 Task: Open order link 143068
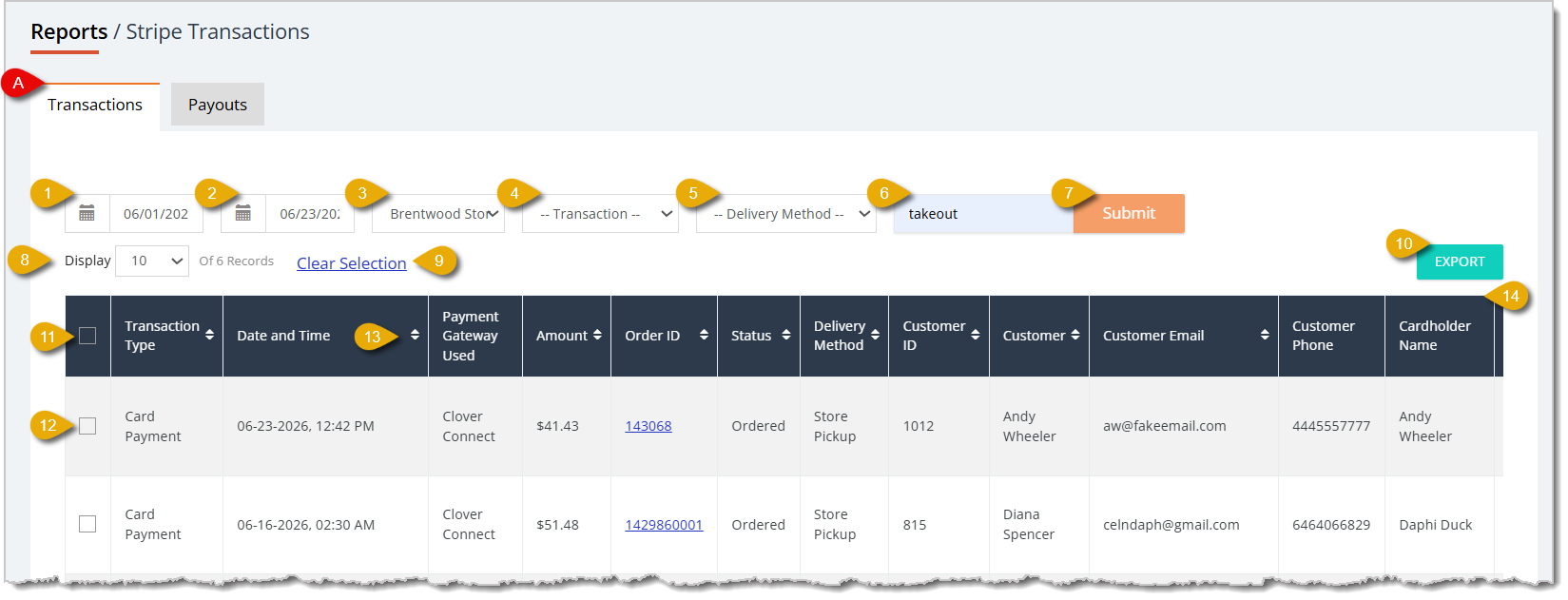point(648,426)
